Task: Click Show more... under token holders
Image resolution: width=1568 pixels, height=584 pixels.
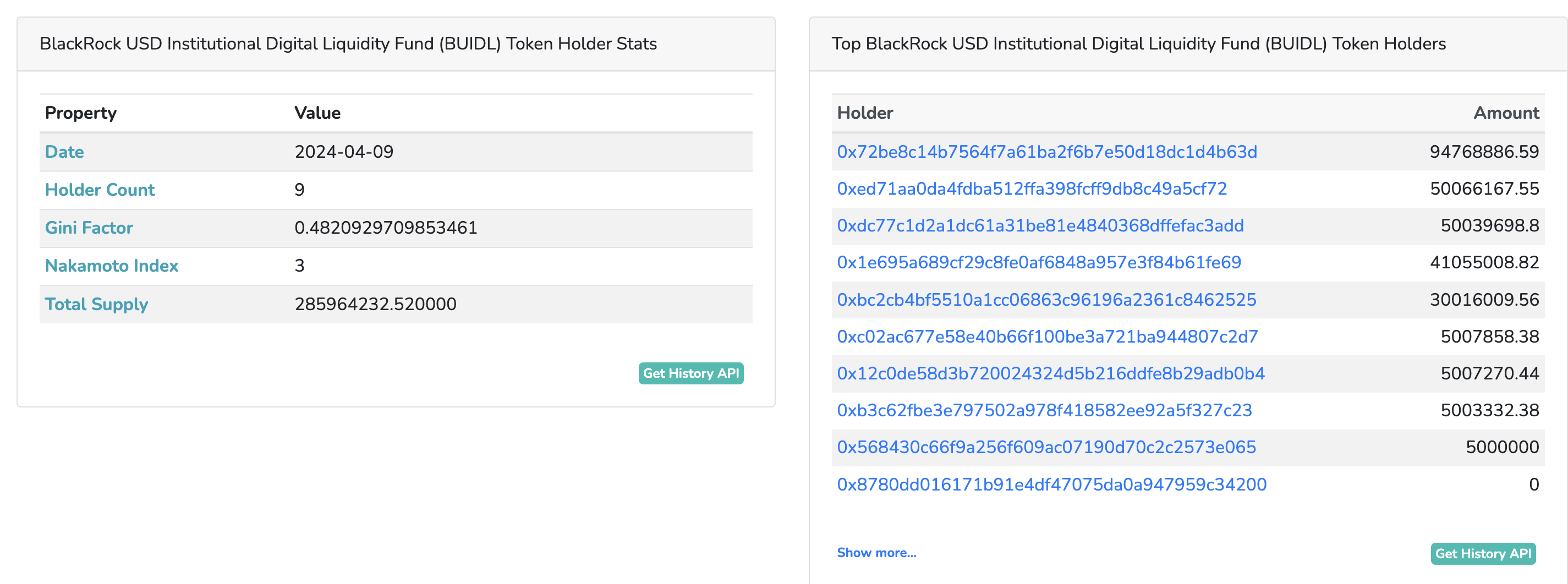Action: 876,552
